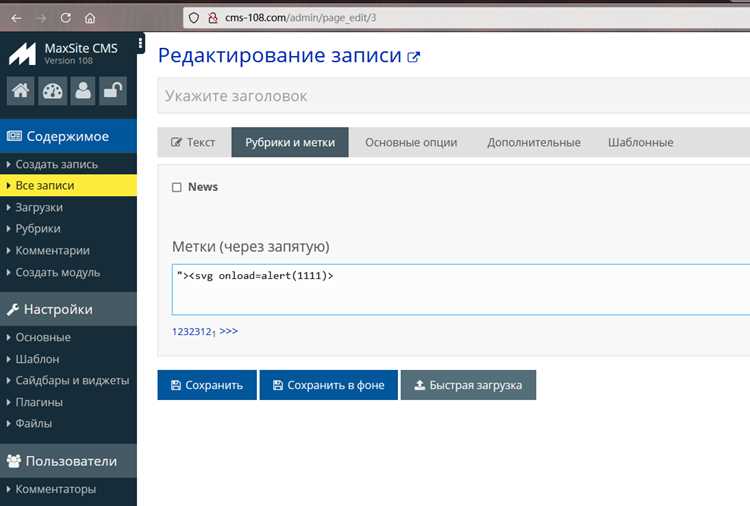Show more tags via >>> link

click(x=229, y=331)
